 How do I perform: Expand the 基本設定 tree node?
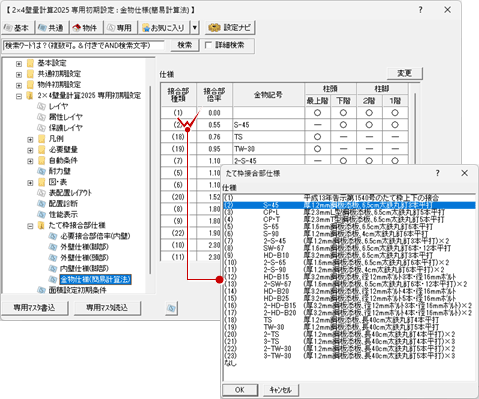(x=19, y=63)
